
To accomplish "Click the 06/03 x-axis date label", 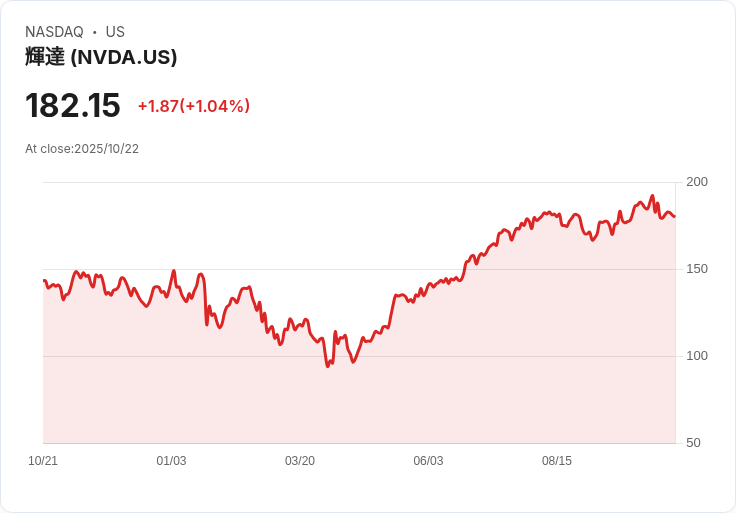I will [x=428, y=461].
